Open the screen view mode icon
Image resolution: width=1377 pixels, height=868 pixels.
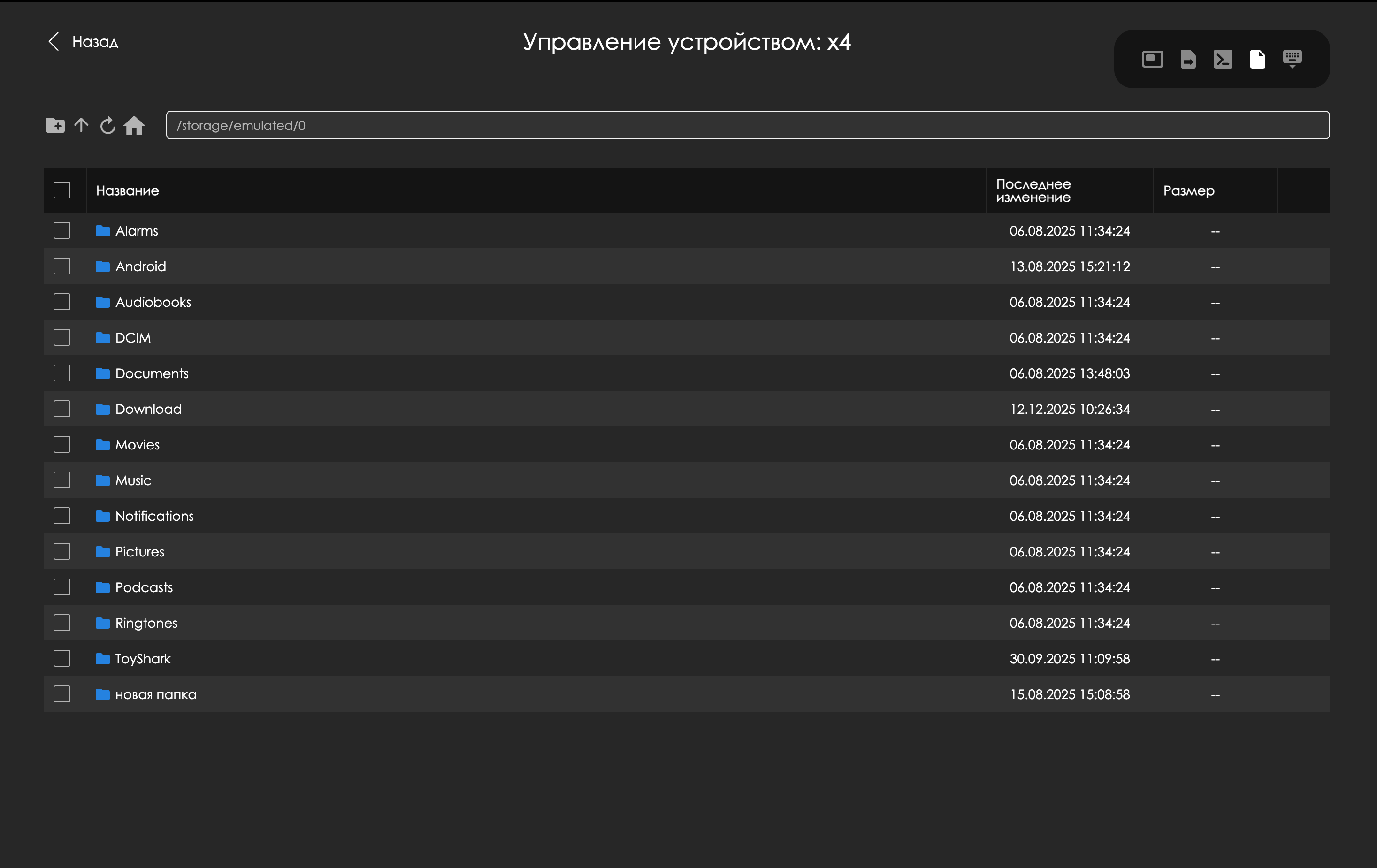[1152, 59]
